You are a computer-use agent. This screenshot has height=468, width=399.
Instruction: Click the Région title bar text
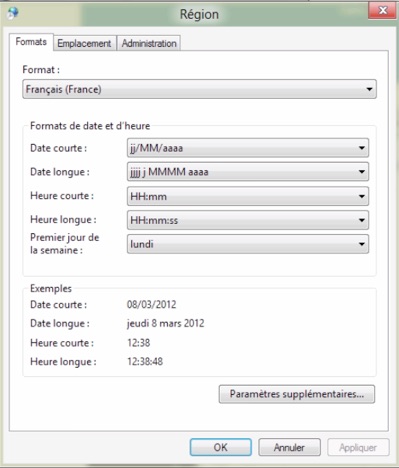(x=199, y=14)
